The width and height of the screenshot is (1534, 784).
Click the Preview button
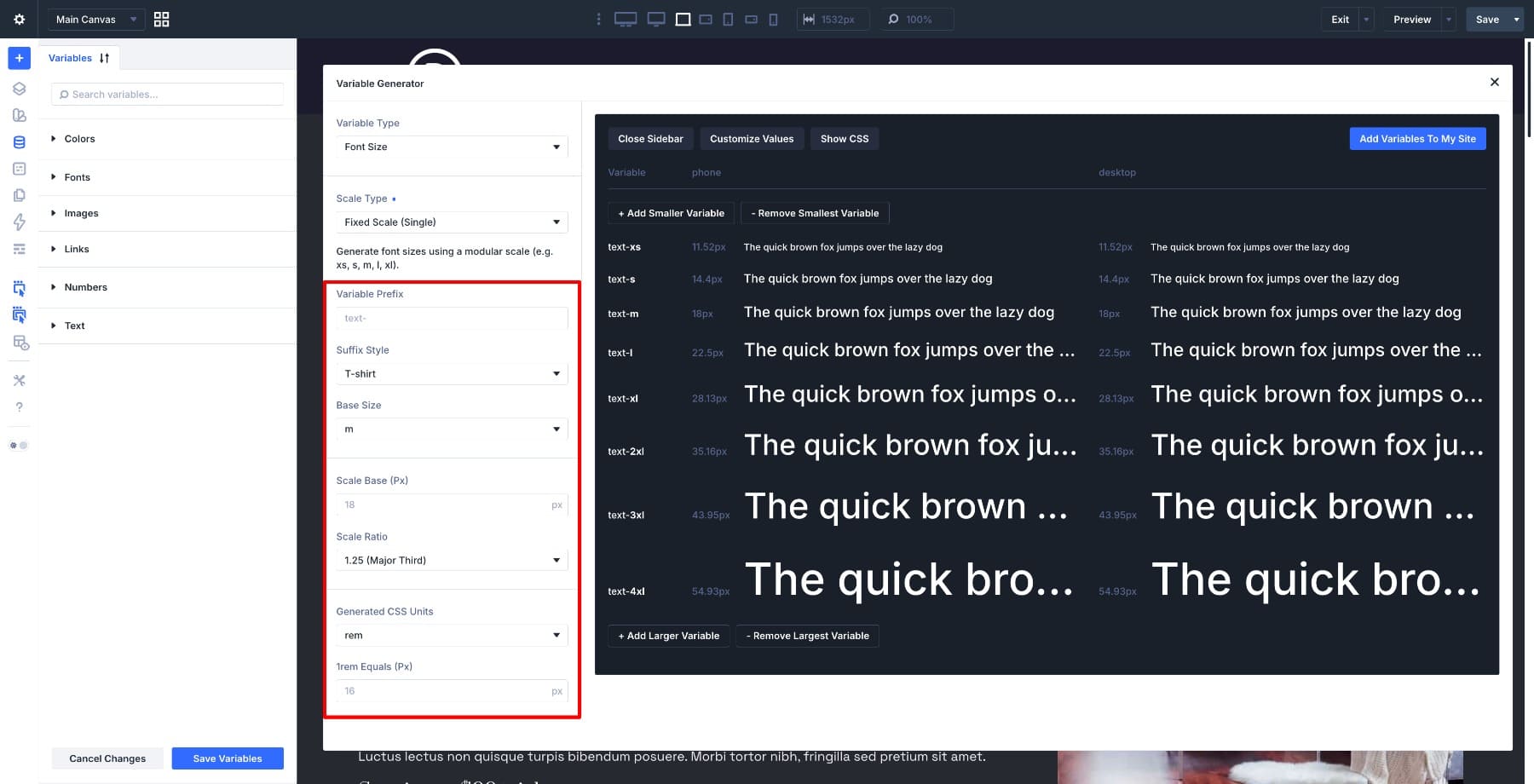click(1412, 19)
